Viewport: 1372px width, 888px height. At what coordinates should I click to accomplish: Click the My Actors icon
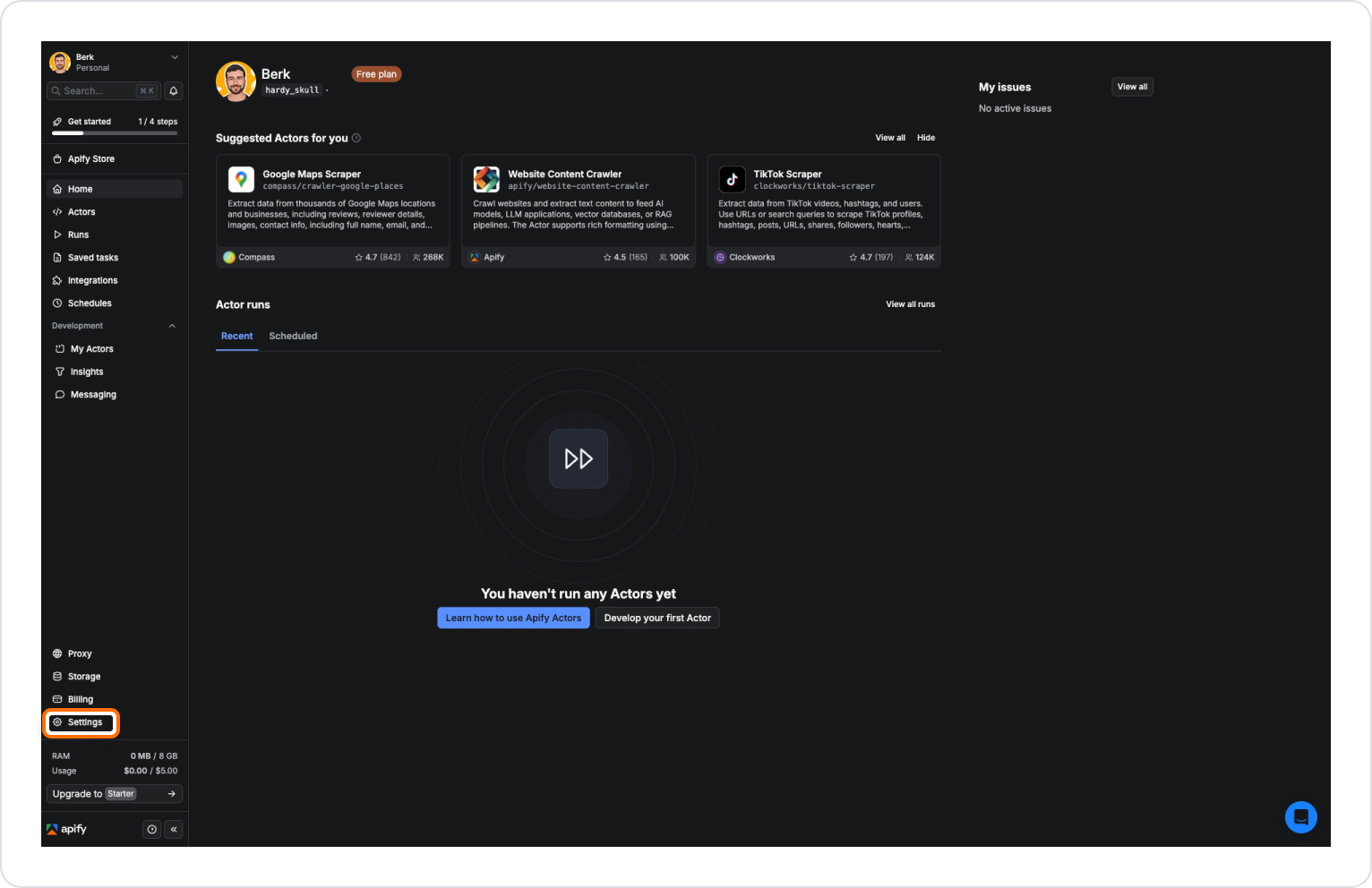(60, 349)
